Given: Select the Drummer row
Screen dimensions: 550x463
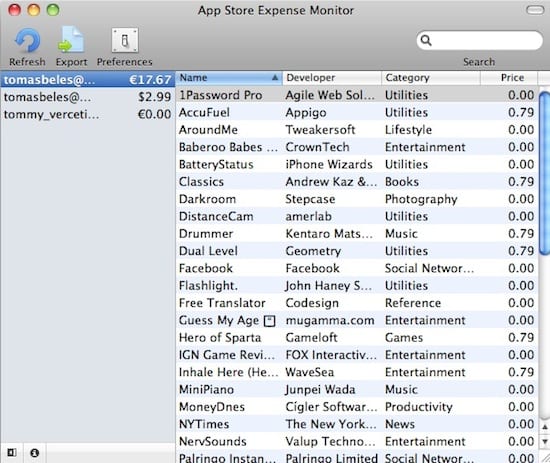Looking at the screenshot, I should click(357, 234).
